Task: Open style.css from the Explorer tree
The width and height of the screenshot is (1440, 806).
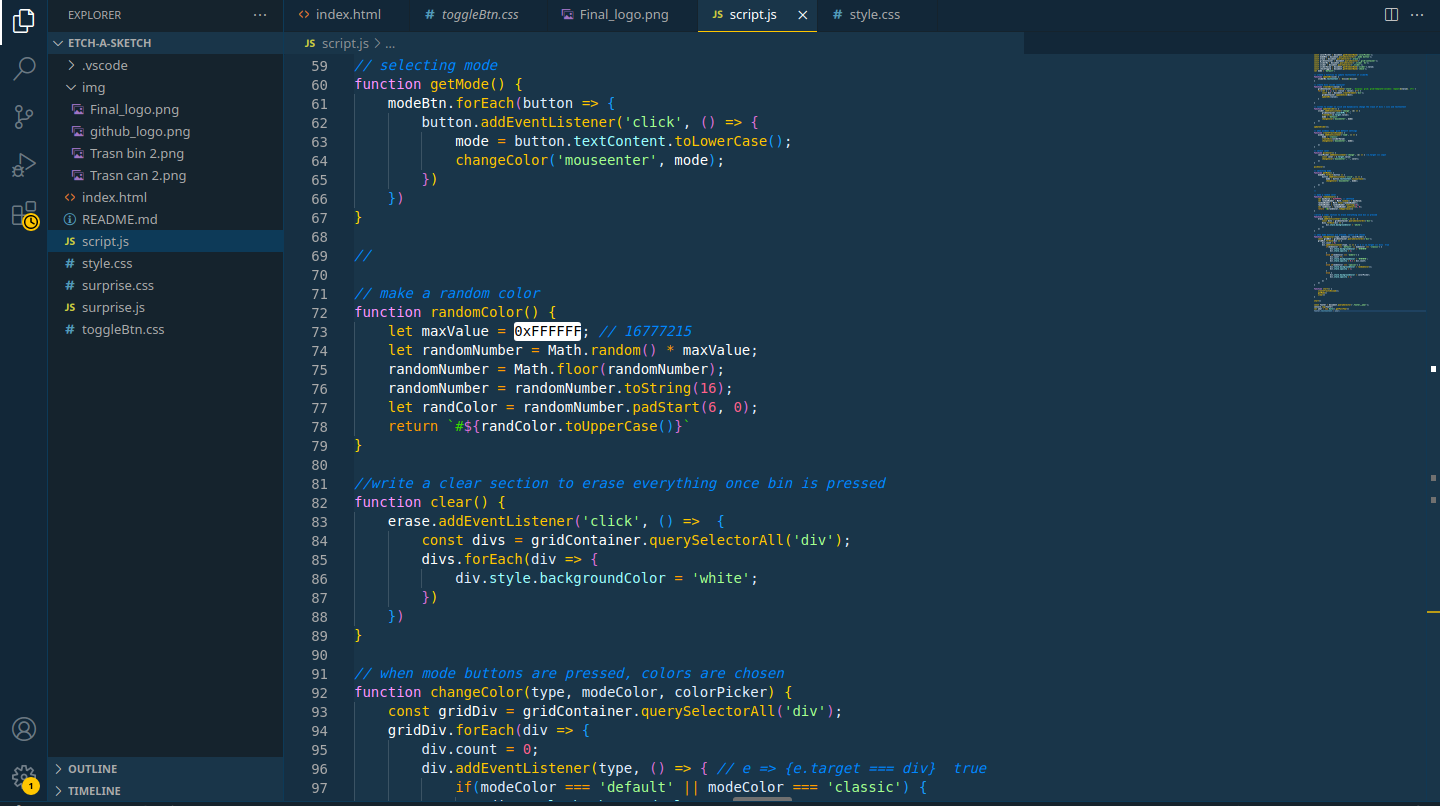Action: [166, 263]
